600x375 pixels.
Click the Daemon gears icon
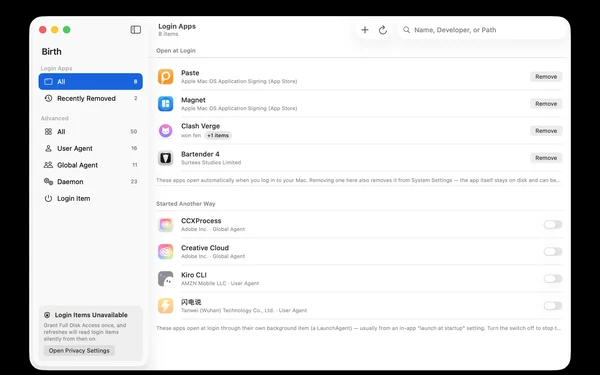tap(48, 182)
